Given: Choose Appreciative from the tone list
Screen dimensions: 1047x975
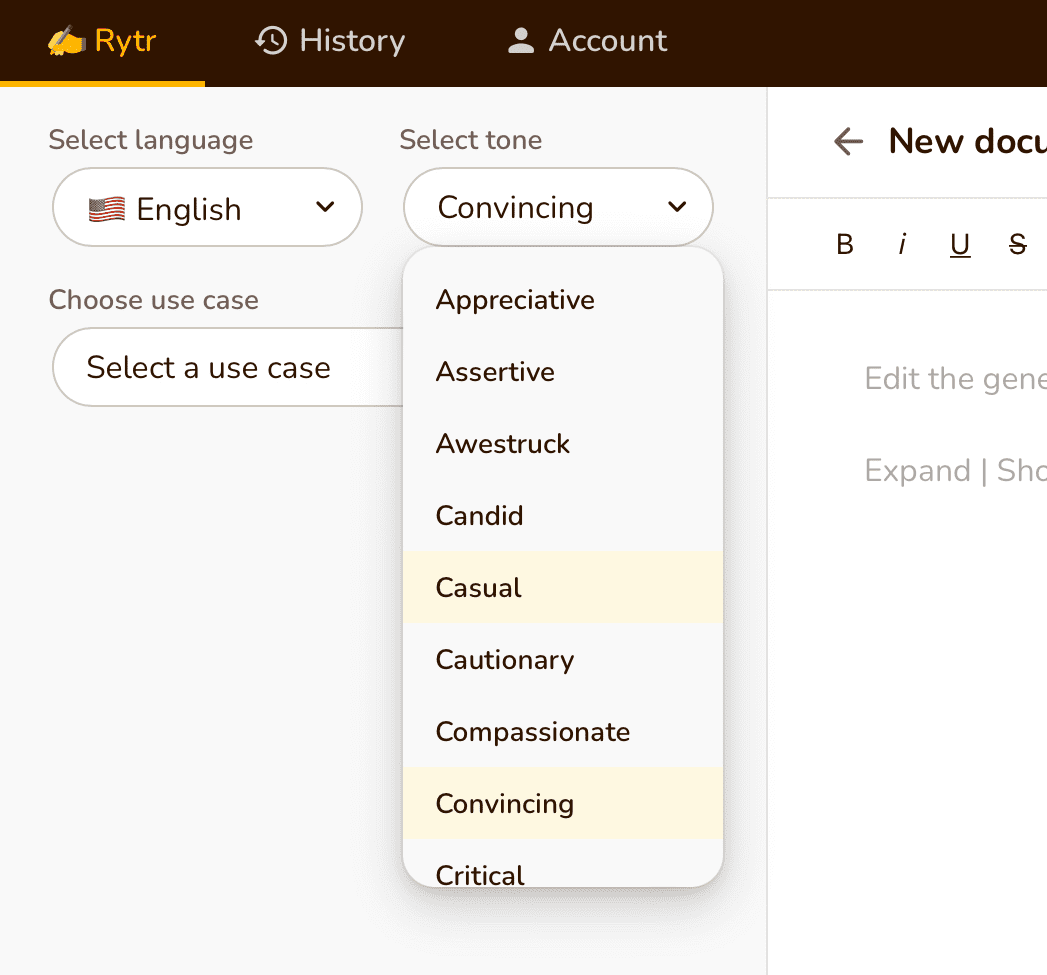Looking at the screenshot, I should [515, 300].
